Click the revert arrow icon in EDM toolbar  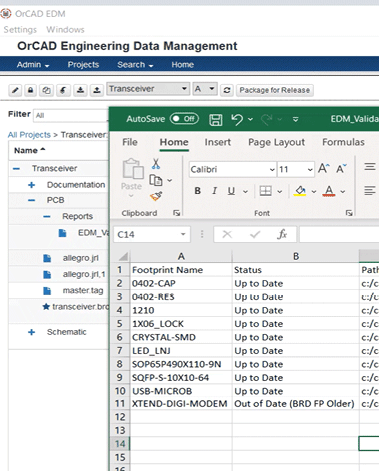point(63,90)
